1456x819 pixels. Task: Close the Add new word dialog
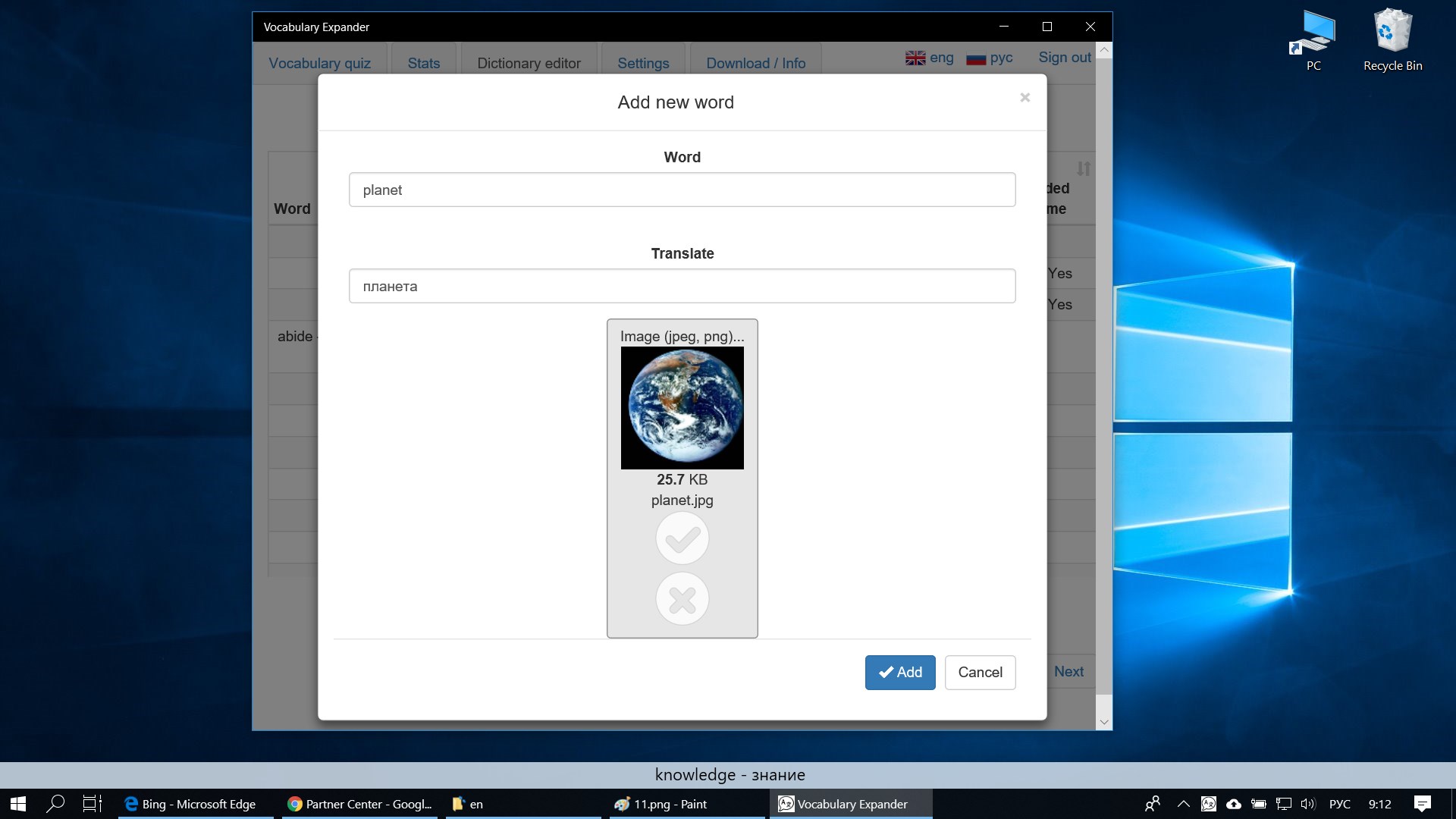pyautogui.click(x=1025, y=98)
